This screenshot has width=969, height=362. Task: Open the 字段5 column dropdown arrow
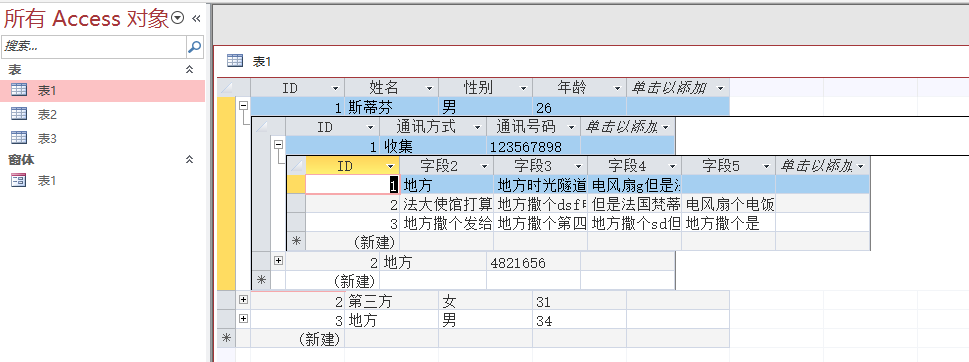click(x=766, y=166)
